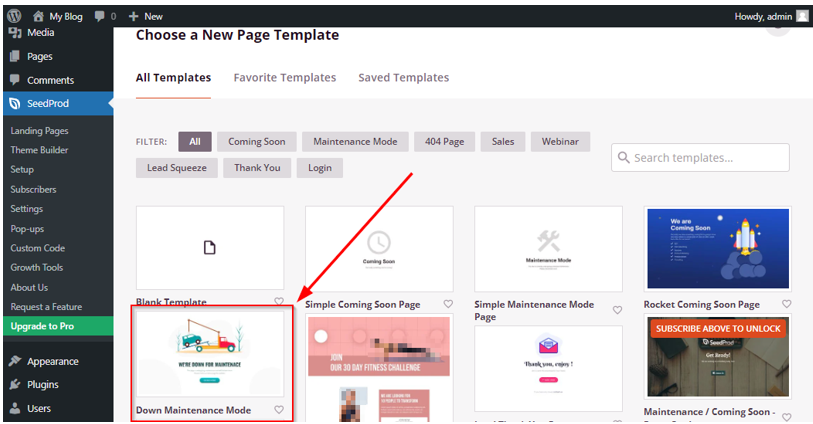The width and height of the screenshot is (813, 424).
Task: Open My Blog home icon
Action: click(38, 17)
